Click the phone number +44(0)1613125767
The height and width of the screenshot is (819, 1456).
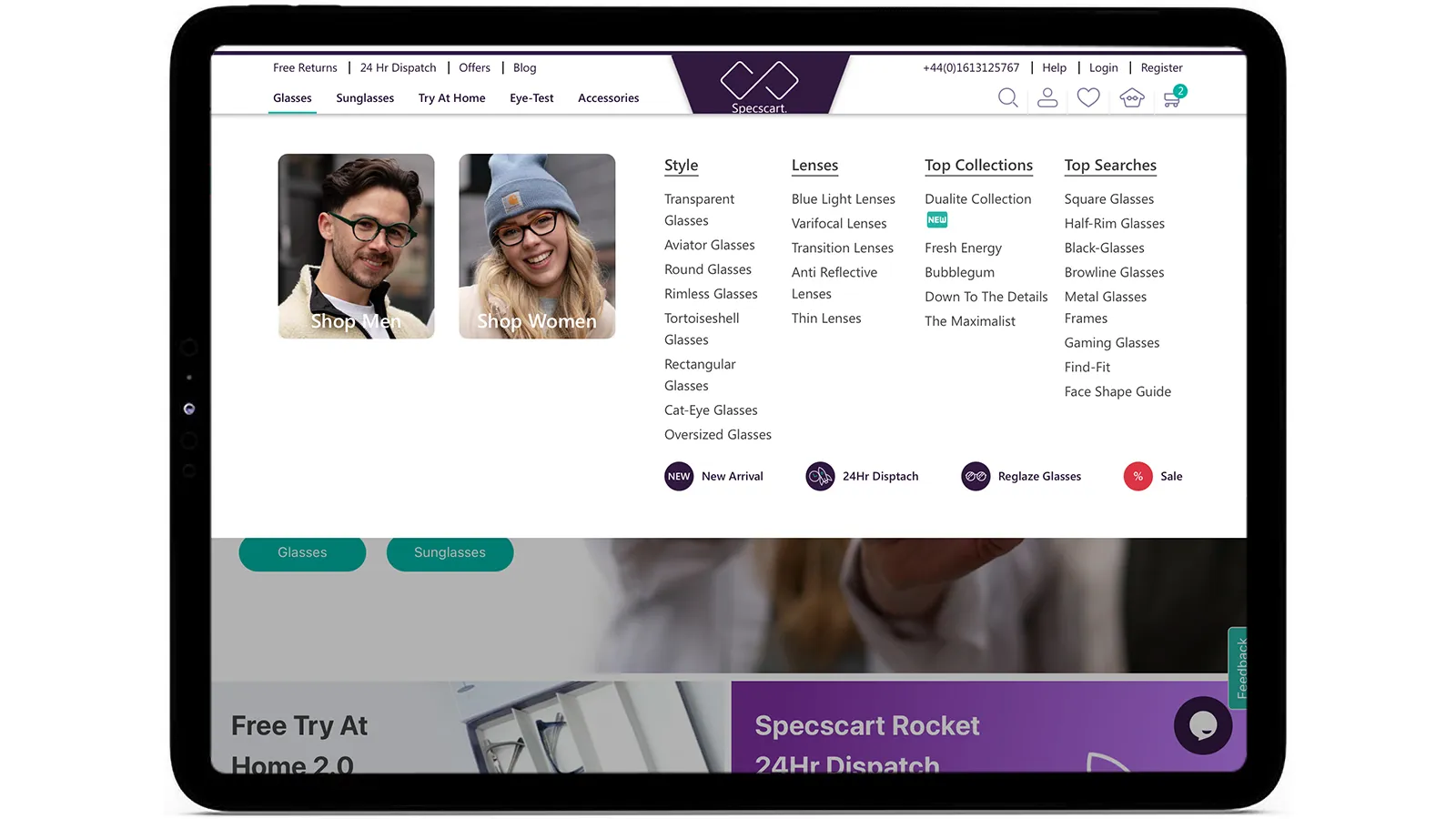click(x=971, y=68)
